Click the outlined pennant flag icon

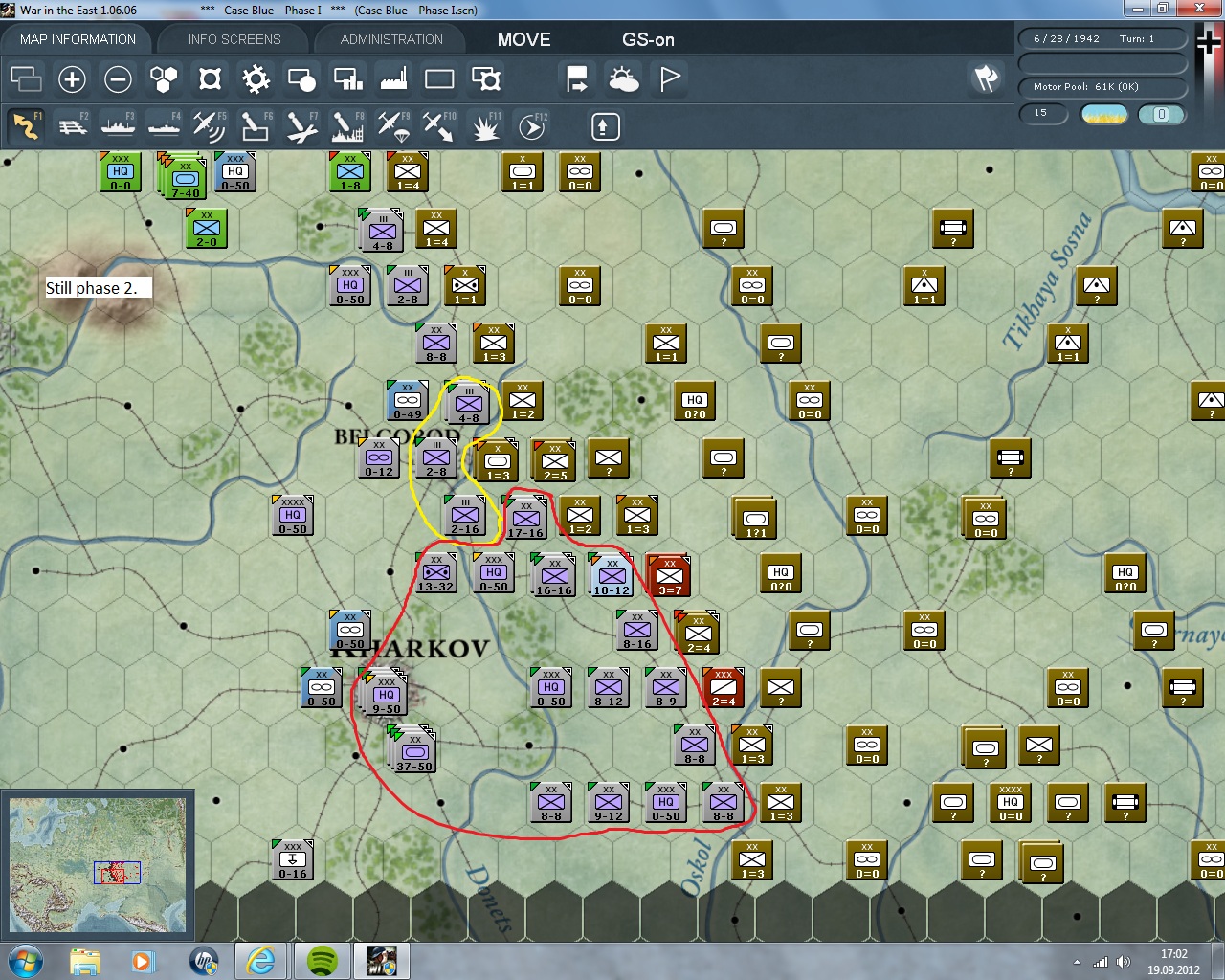(x=669, y=78)
